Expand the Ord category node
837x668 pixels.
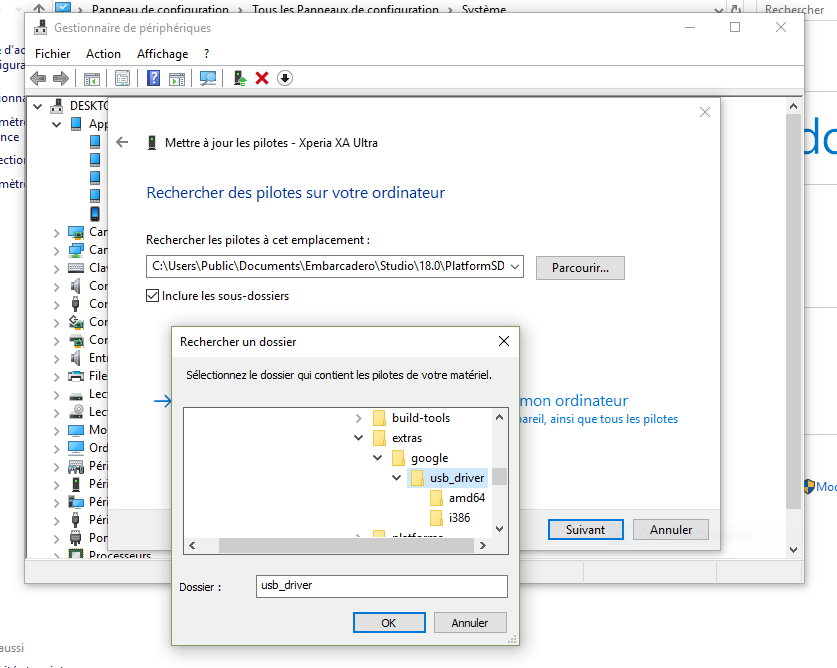(x=57, y=449)
